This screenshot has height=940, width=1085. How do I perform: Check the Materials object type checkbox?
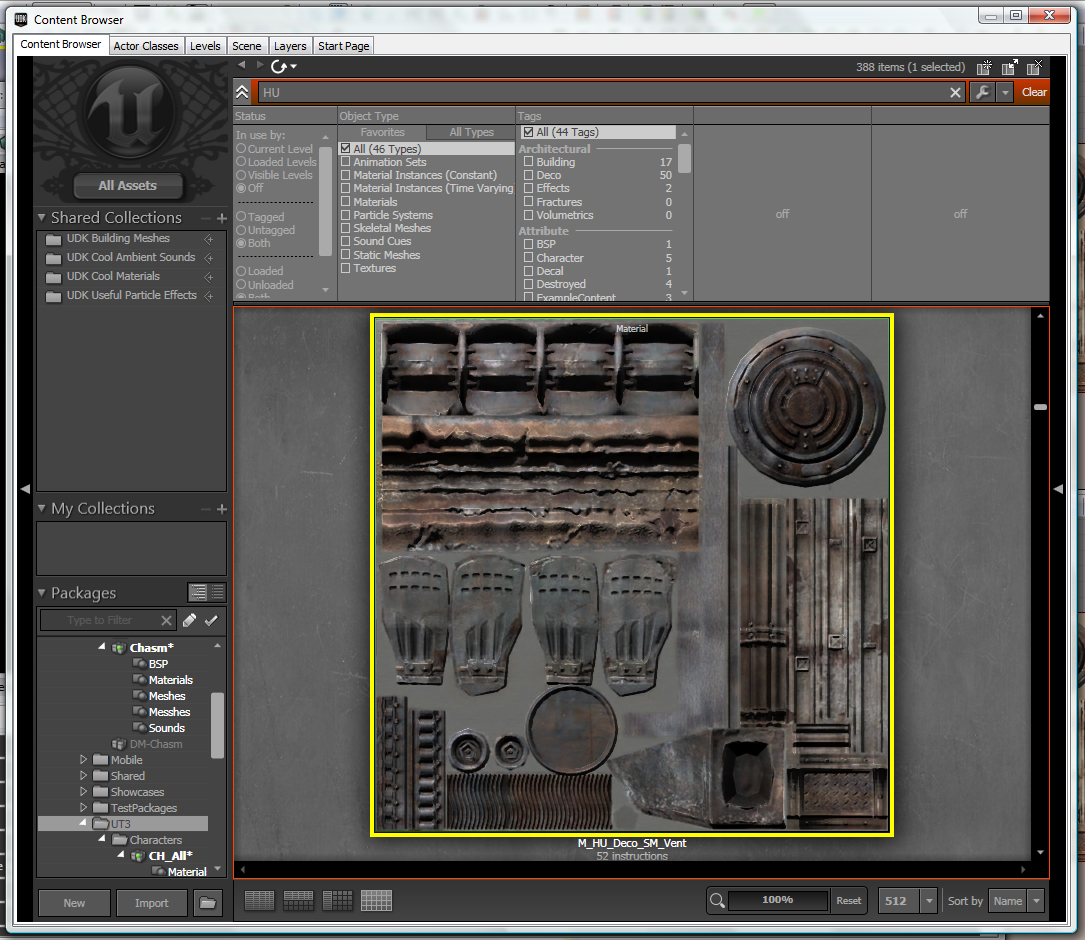tap(345, 202)
